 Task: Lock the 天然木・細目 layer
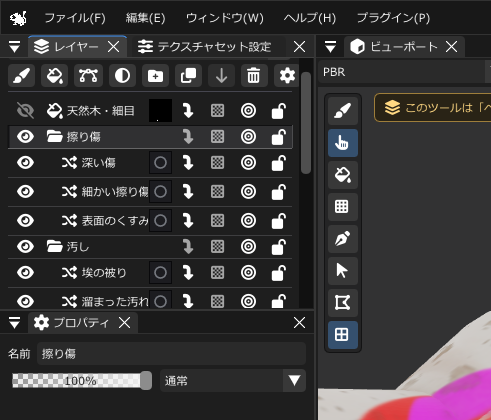point(279,111)
